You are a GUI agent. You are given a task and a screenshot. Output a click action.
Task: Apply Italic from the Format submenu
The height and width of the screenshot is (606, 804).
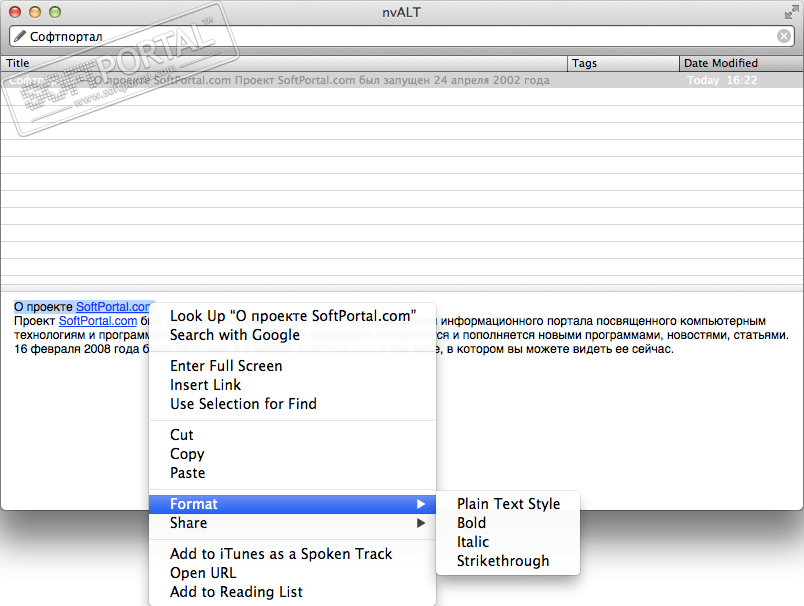pos(508,542)
